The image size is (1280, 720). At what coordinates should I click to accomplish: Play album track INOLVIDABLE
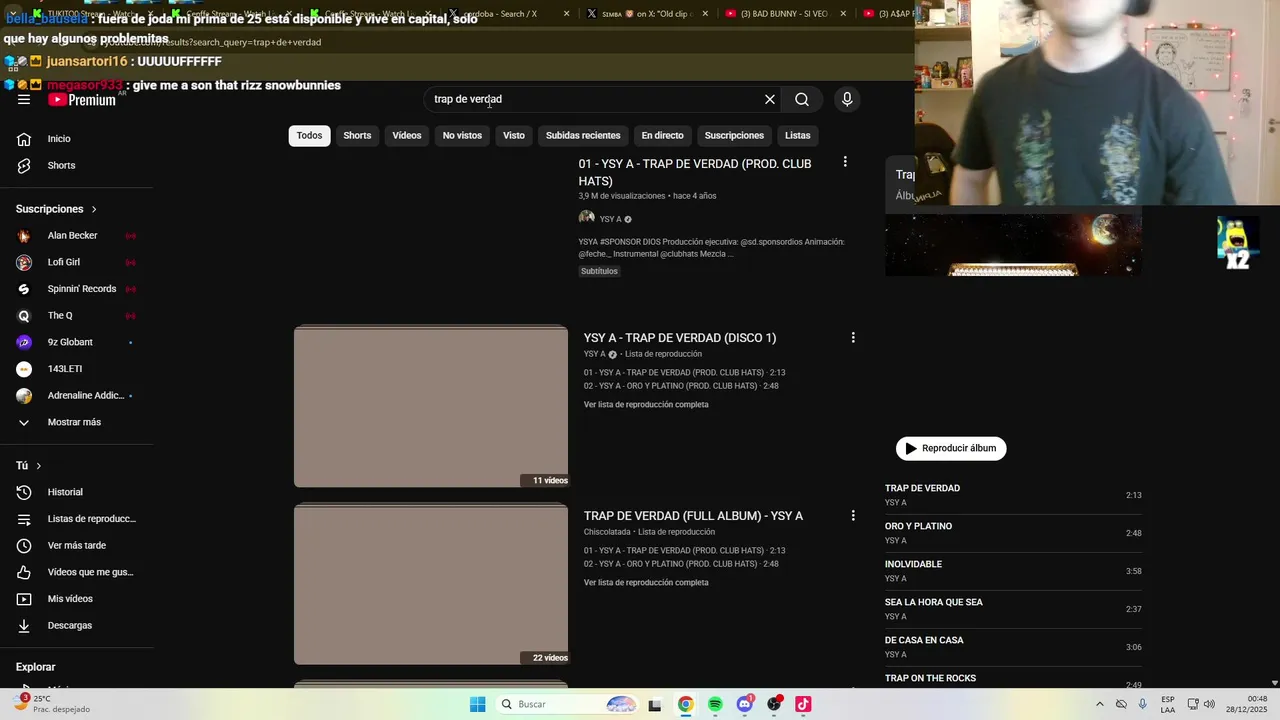[1013, 571]
